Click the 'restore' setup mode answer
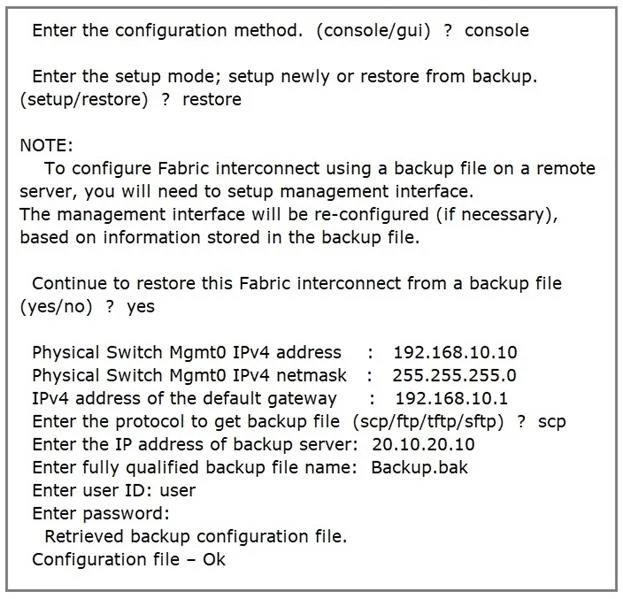Viewport: 623px width, 599px height. click(212, 99)
